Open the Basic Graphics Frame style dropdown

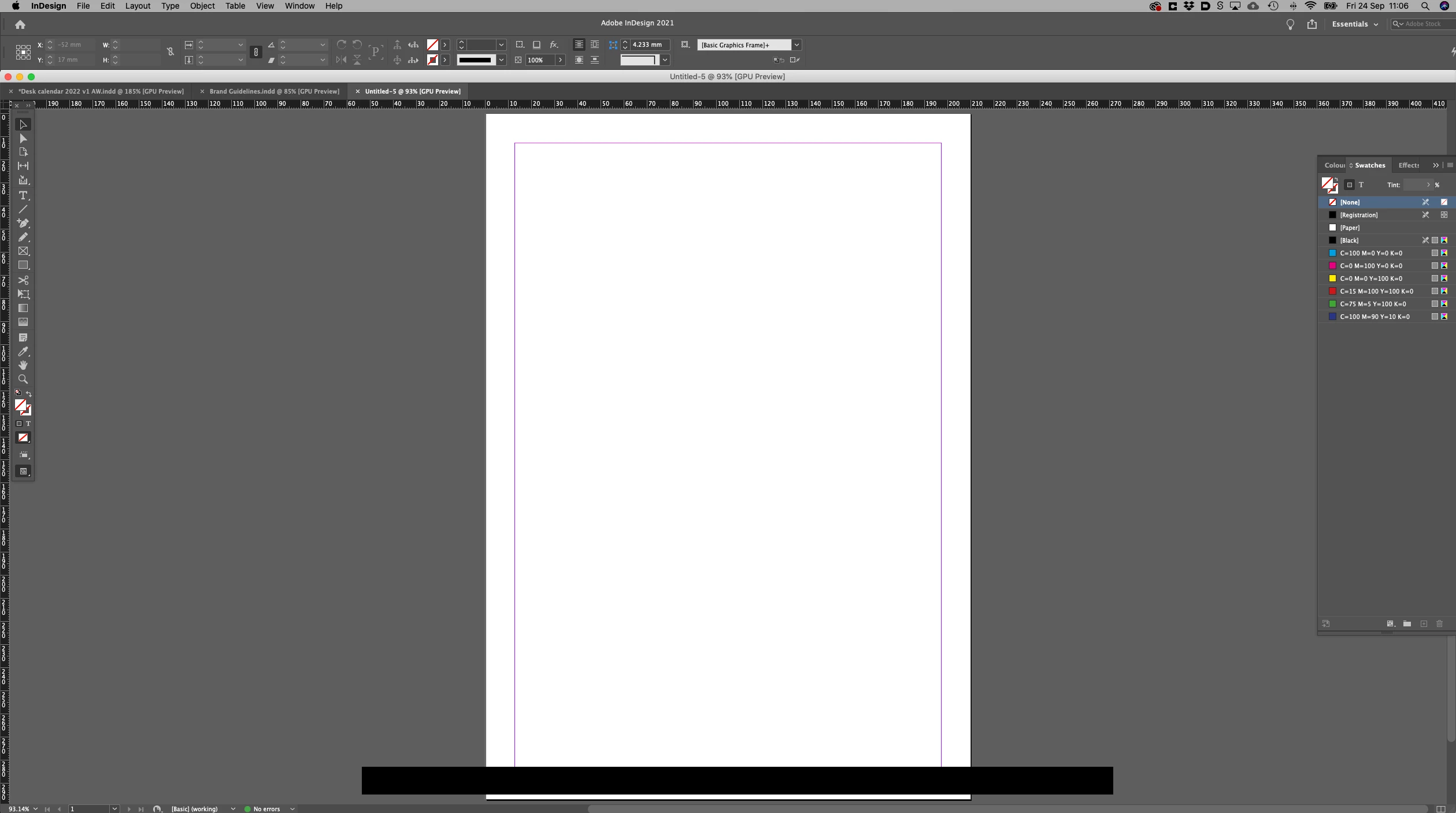tap(796, 44)
